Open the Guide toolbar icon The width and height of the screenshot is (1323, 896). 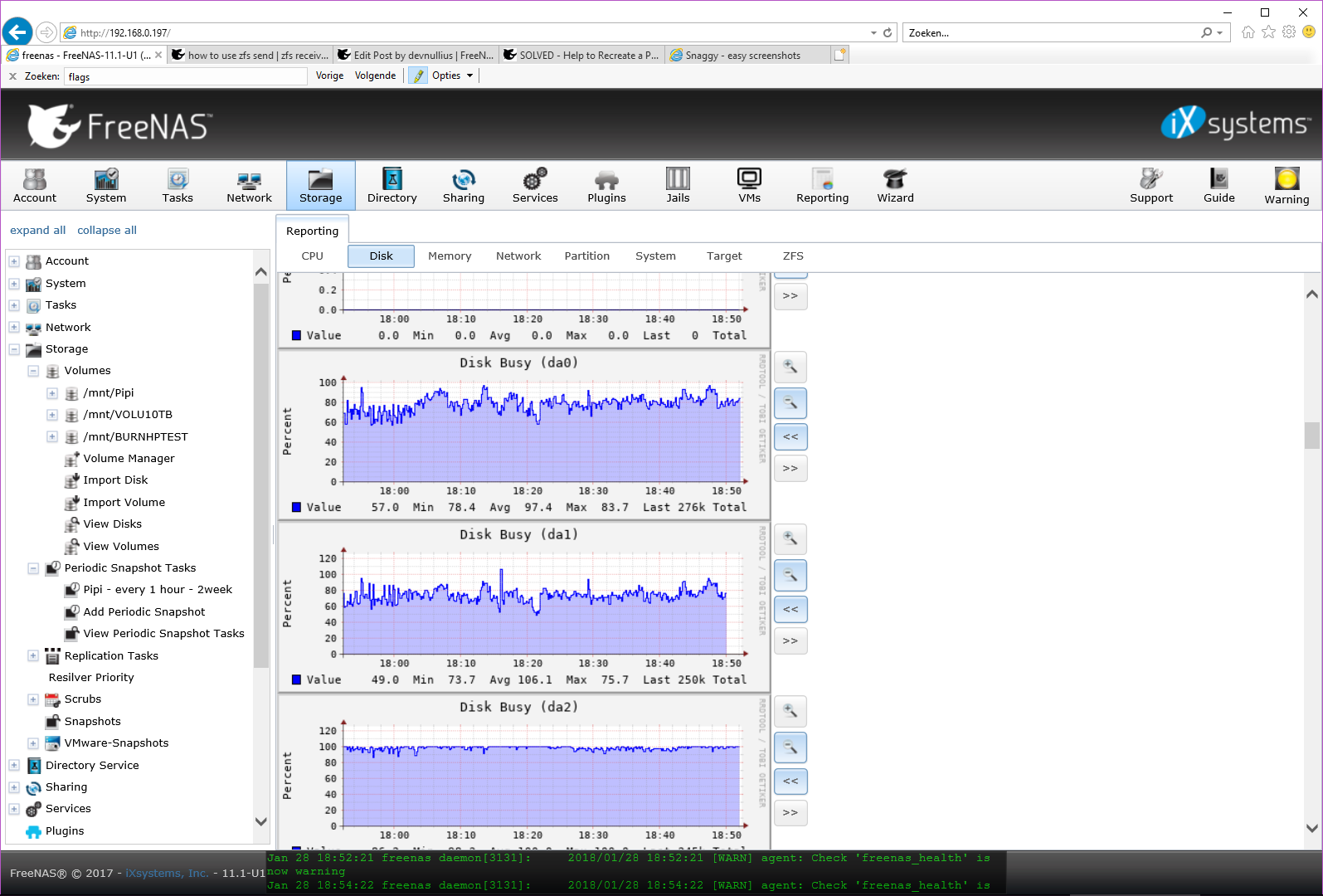pyautogui.click(x=1219, y=185)
